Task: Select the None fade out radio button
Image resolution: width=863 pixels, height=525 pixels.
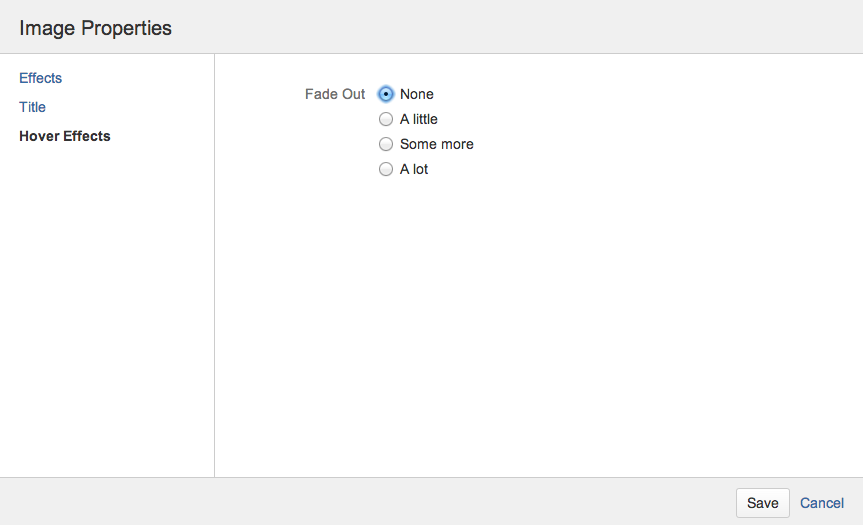Action: [x=386, y=94]
